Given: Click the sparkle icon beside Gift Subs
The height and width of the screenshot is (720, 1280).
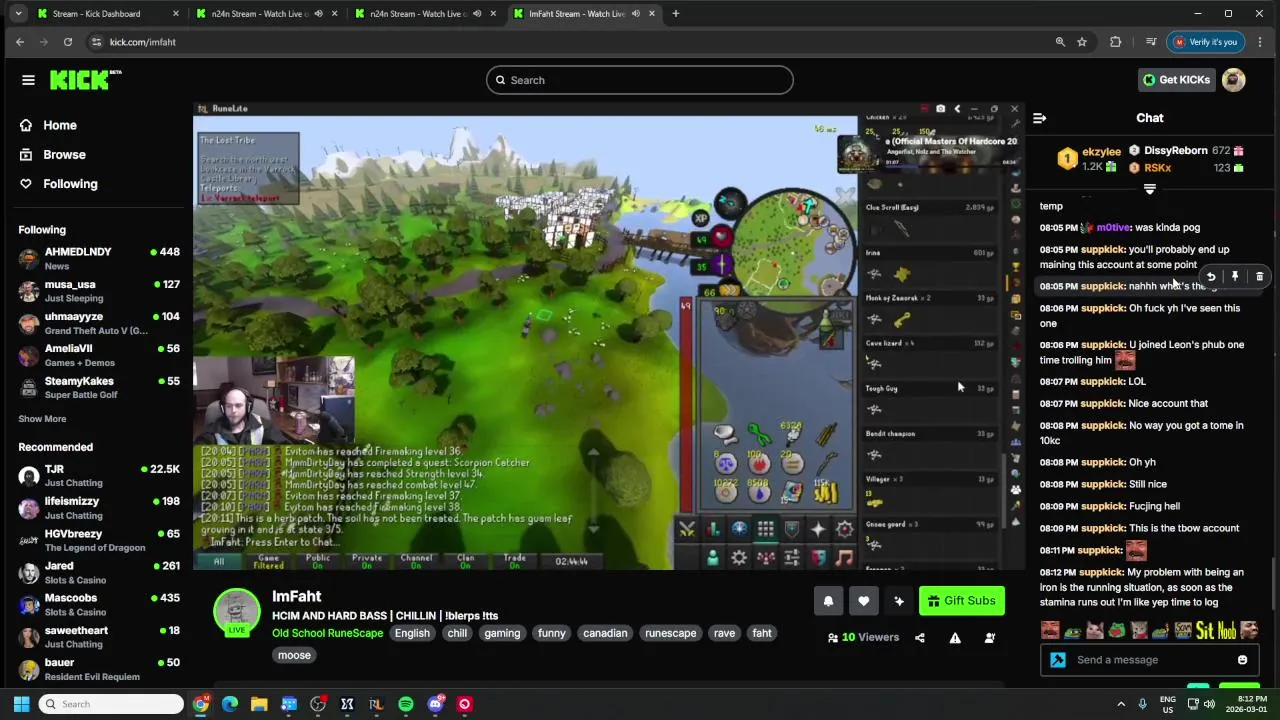Looking at the screenshot, I should (x=898, y=601).
